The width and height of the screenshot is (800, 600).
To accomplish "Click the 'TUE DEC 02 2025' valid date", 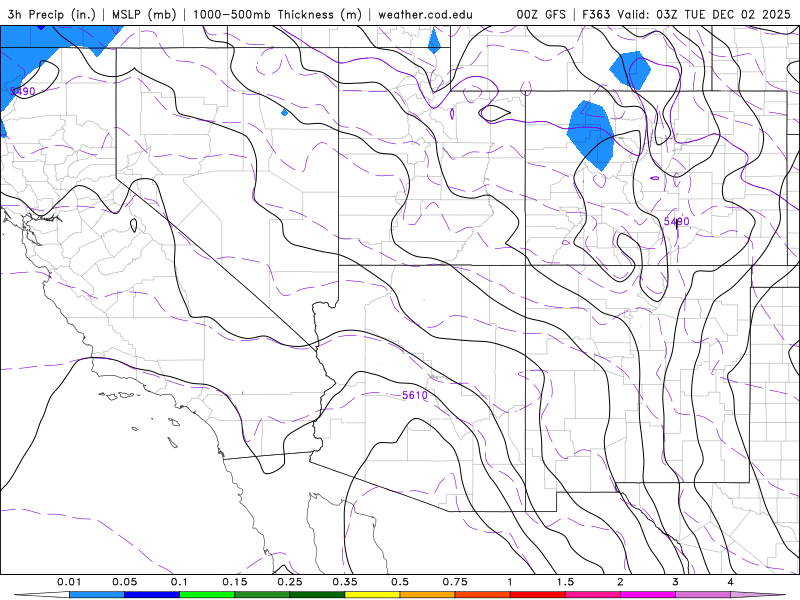I will pyautogui.click(x=737, y=14).
